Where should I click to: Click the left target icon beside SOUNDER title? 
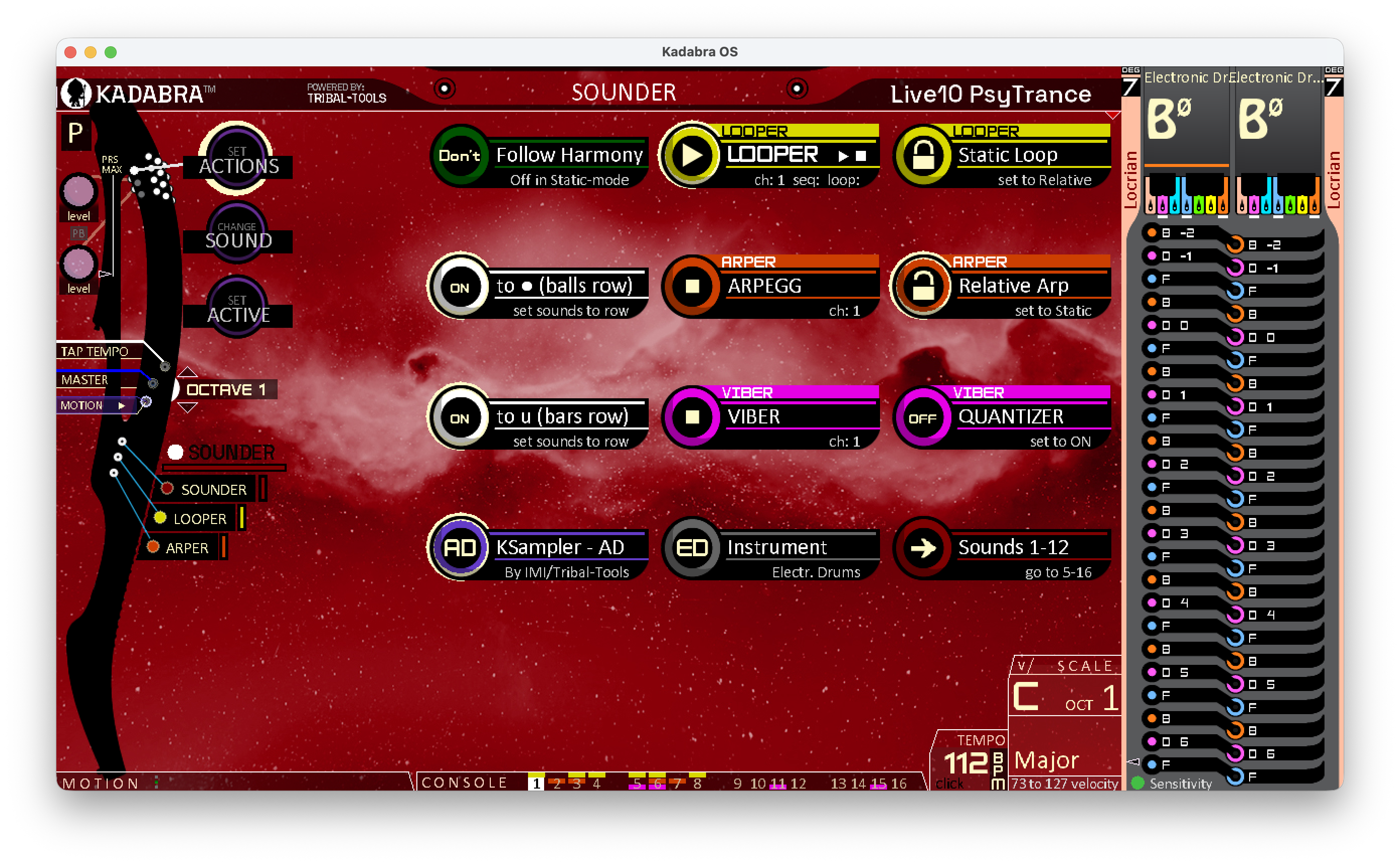445,89
